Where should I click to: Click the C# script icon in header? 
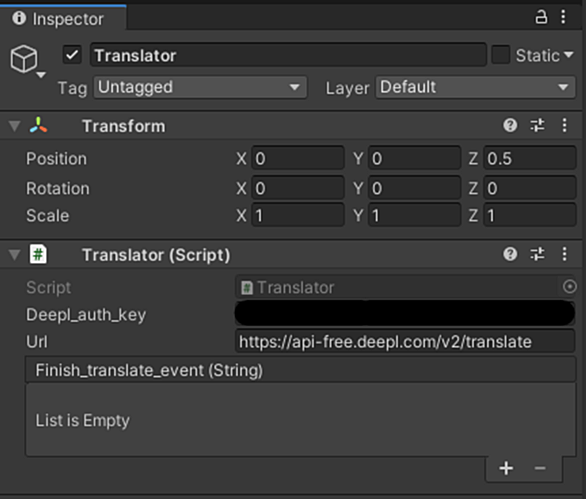[x=38, y=254]
